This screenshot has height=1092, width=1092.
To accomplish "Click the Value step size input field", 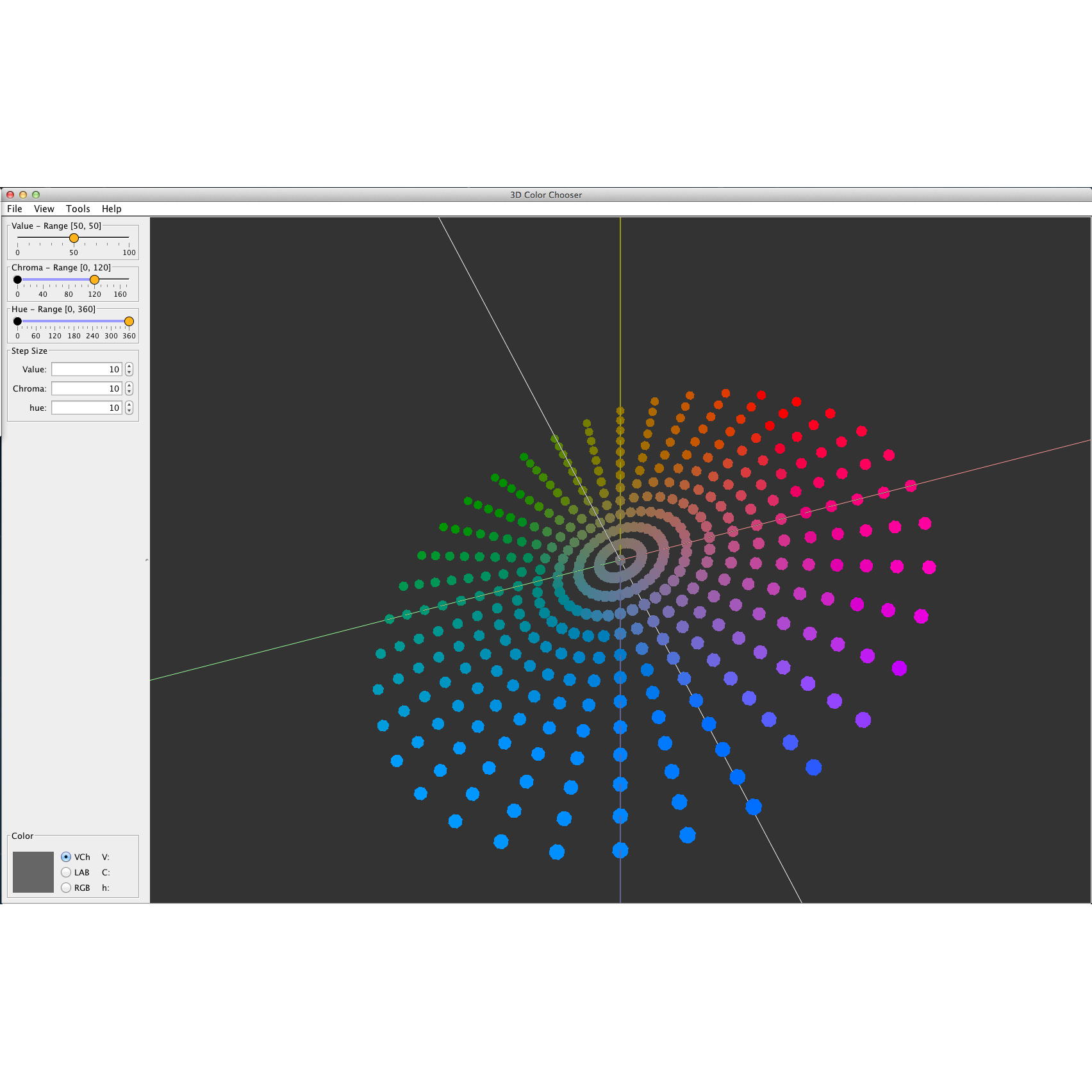I will coord(87,369).
